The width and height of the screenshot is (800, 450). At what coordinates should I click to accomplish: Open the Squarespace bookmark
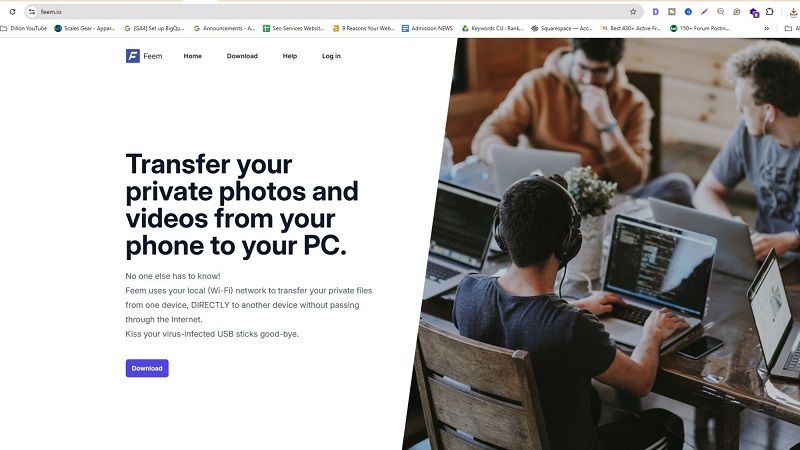click(561, 29)
